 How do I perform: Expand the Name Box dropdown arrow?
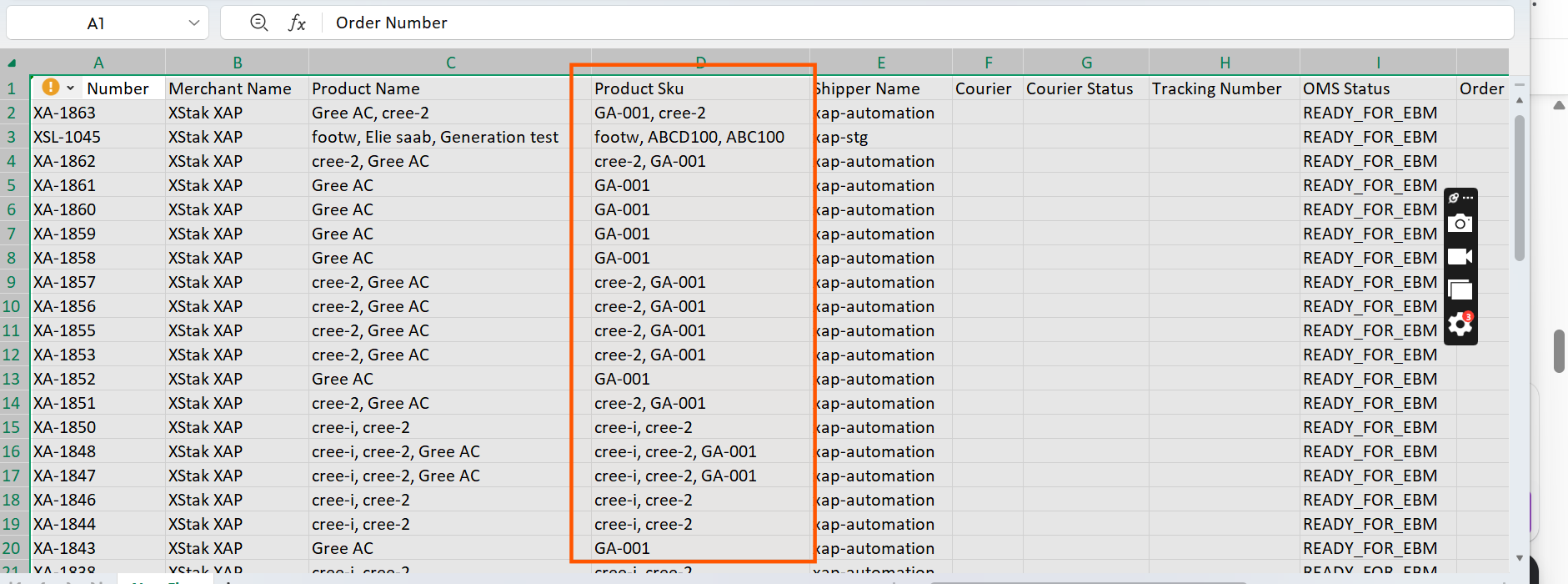click(194, 23)
